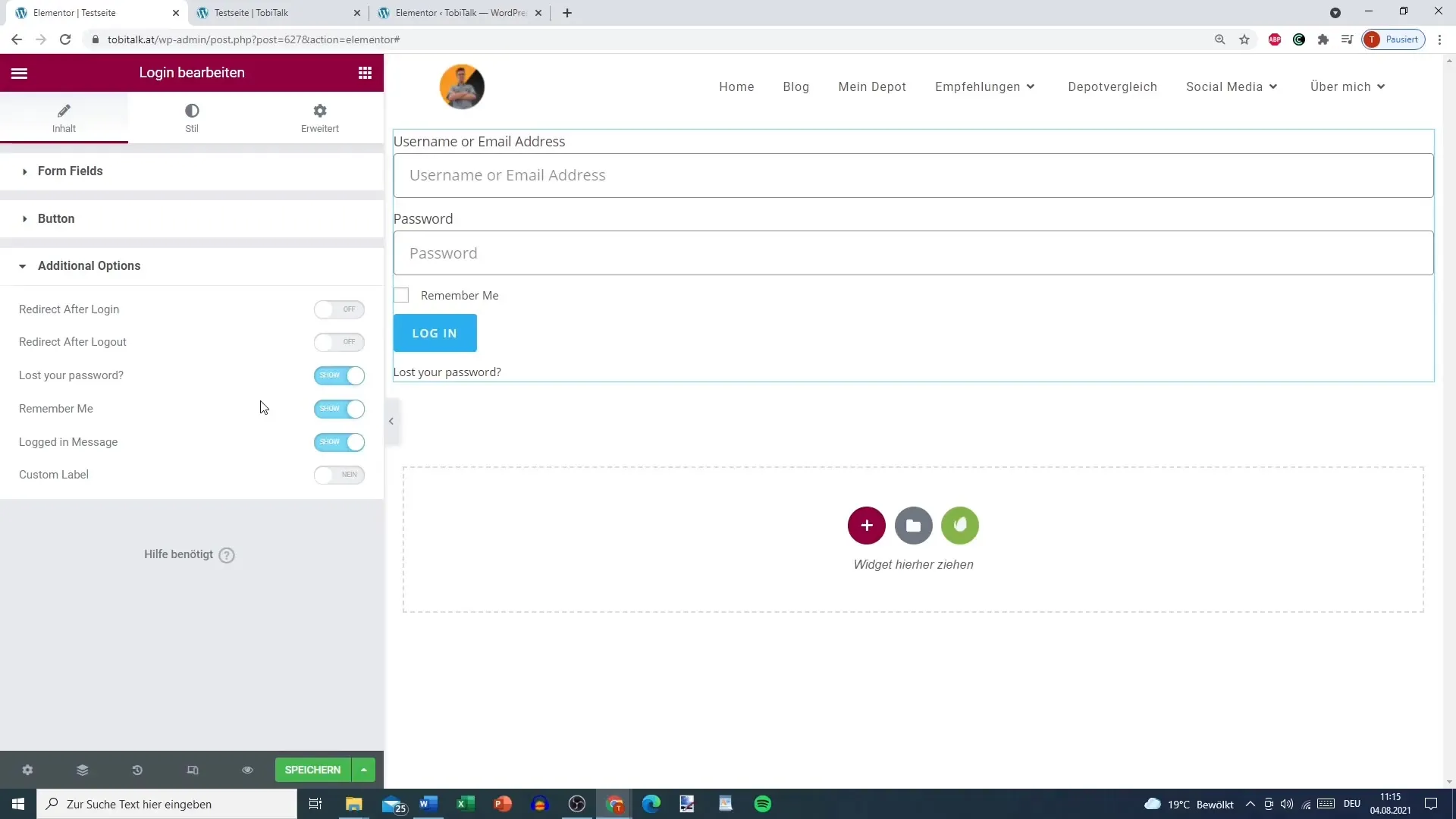Open the Mein Depot menu item
The width and height of the screenshot is (1456, 819).
[x=872, y=86]
